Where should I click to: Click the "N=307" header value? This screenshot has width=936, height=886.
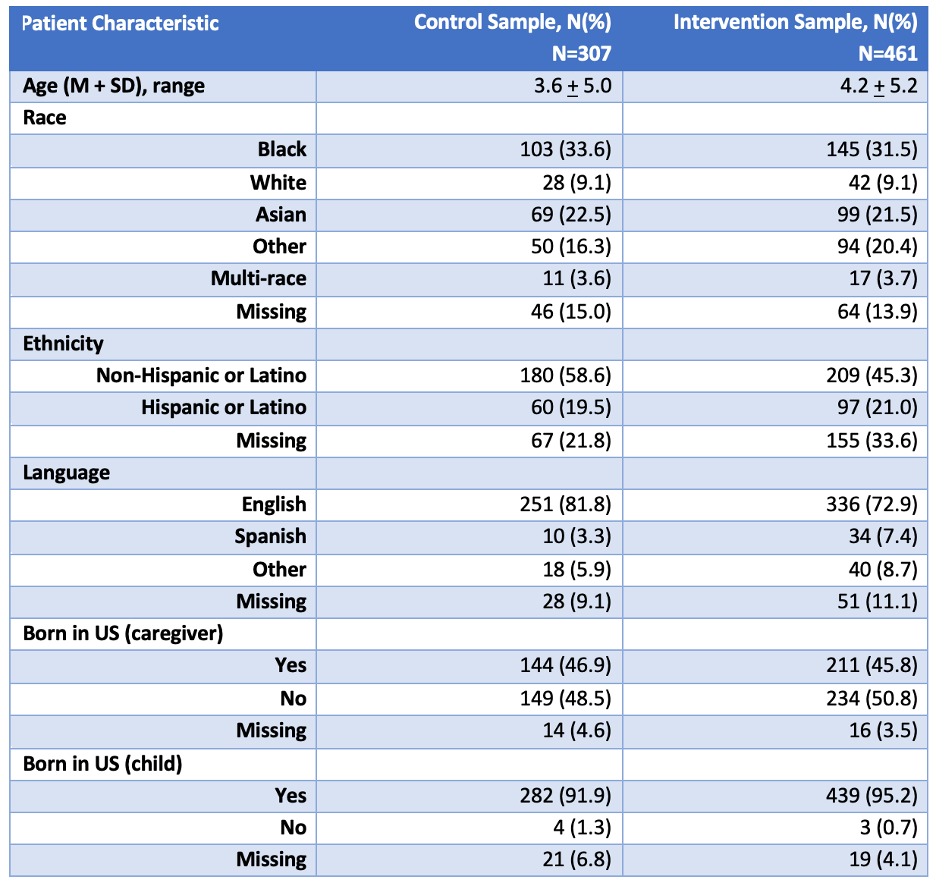coord(581,54)
